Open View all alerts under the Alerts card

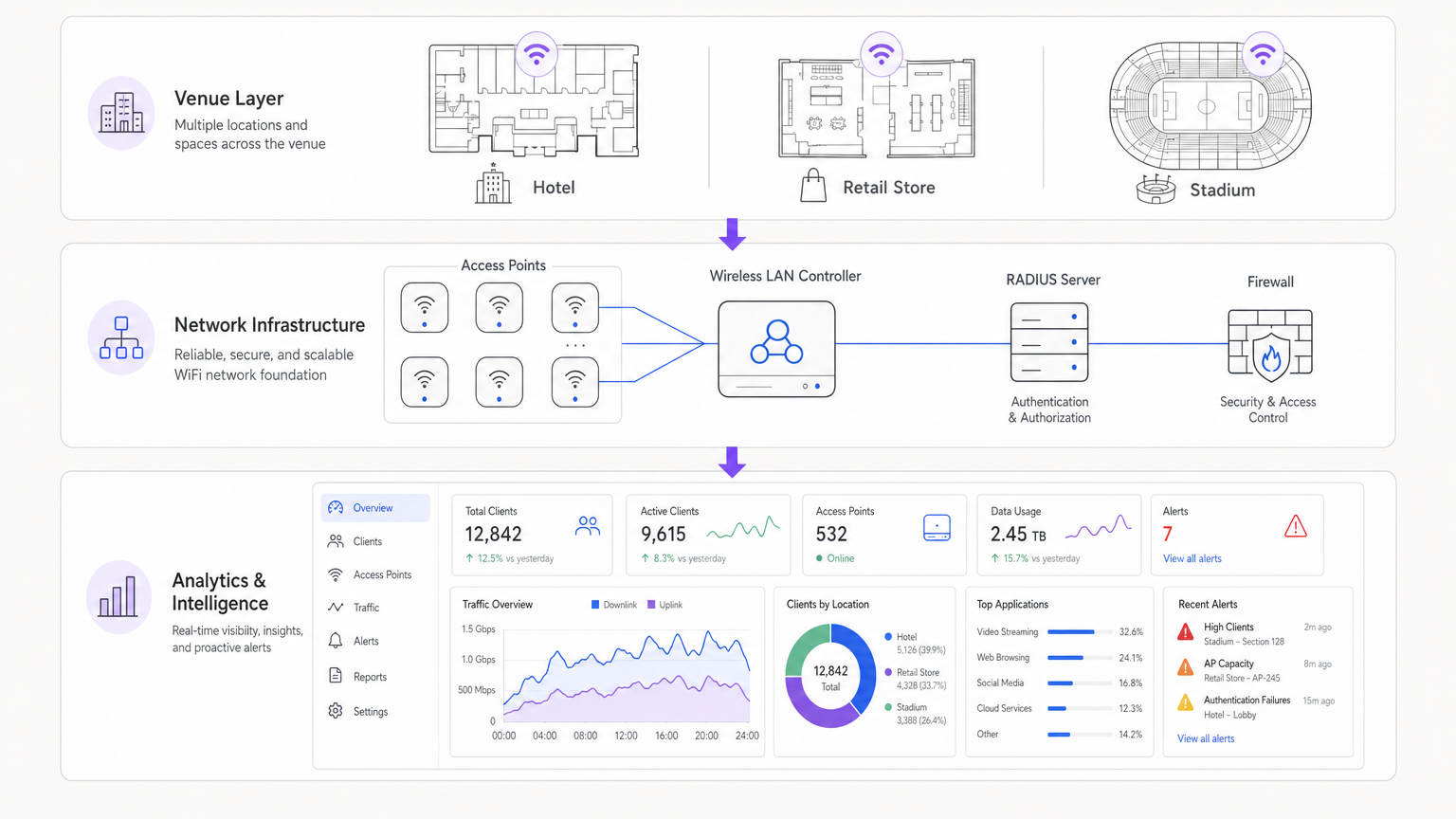pyautogui.click(x=1192, y=558)
